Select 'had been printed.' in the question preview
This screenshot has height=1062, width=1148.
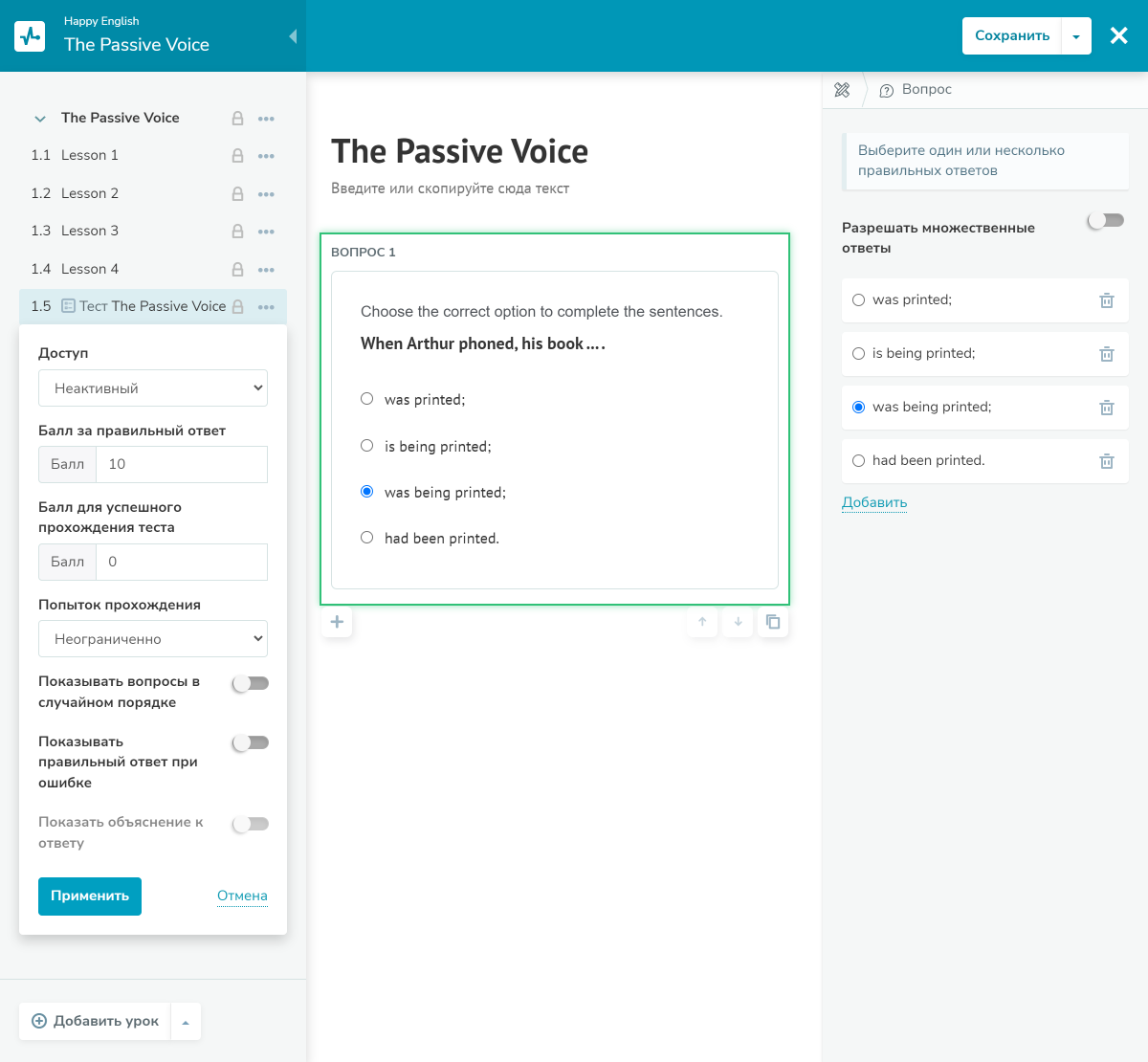click(366, 538)
